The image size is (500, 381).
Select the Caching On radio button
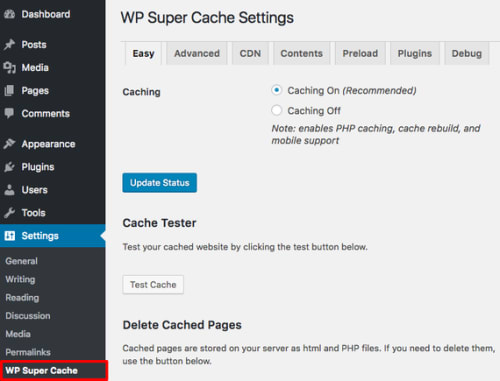click(x=276, y=90)
